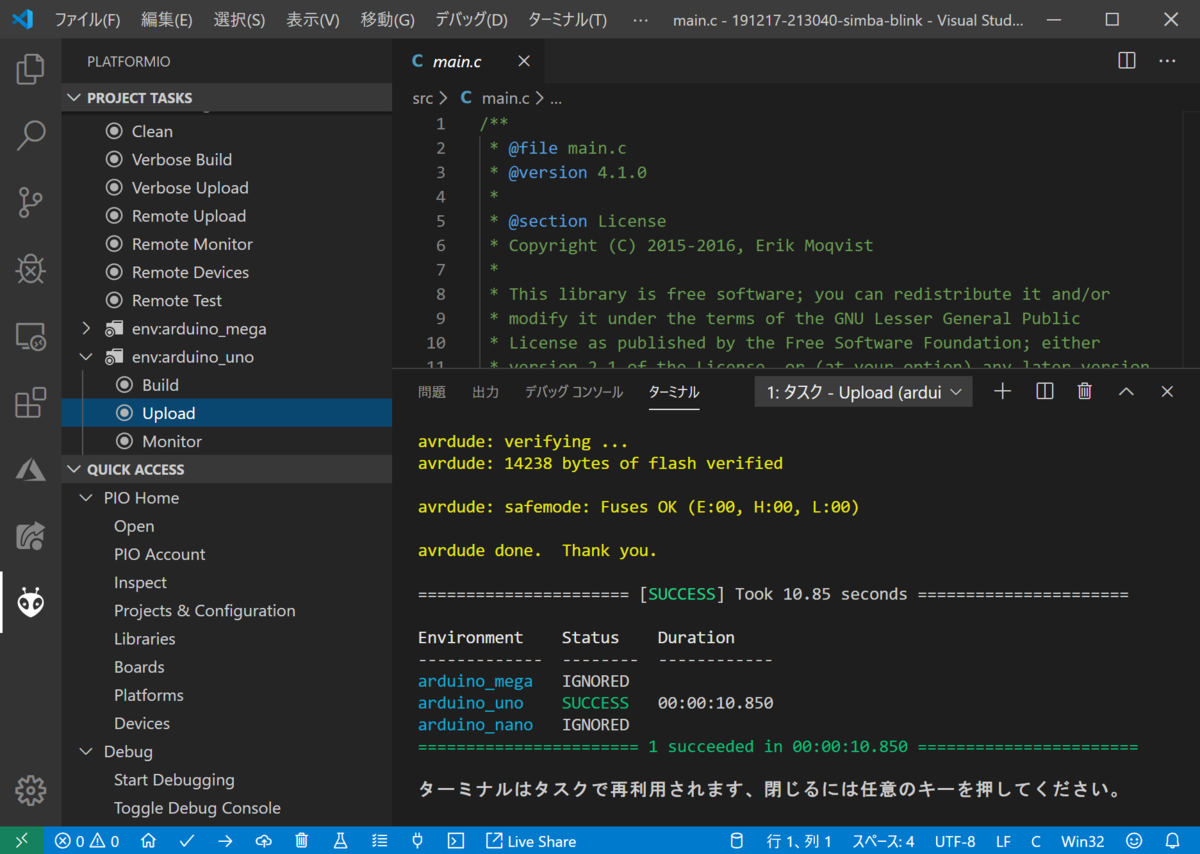Expand the env:arduino_mega tree node
Image resolution: width=1200 pixels, height=854 pixels.
click(86, 328)
